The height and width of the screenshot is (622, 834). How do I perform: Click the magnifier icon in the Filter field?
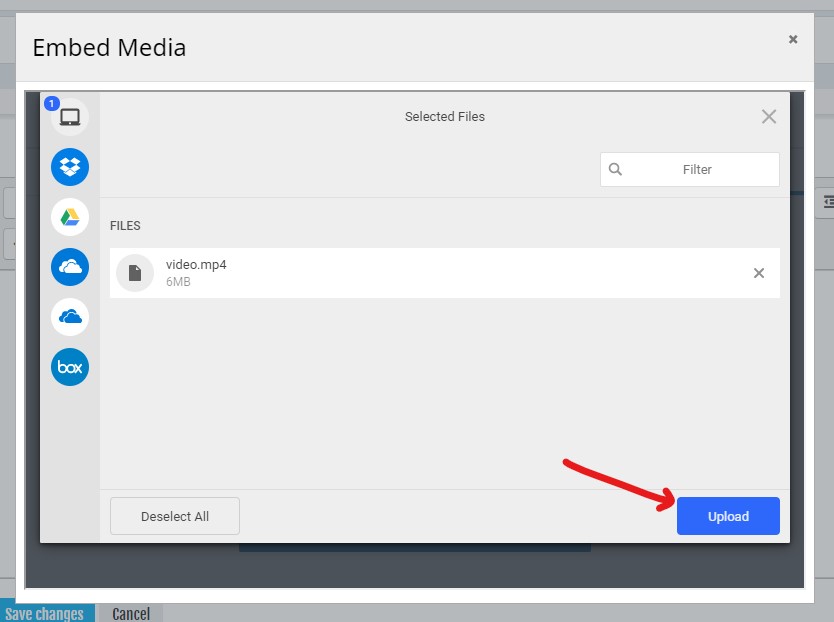(615, 169)
